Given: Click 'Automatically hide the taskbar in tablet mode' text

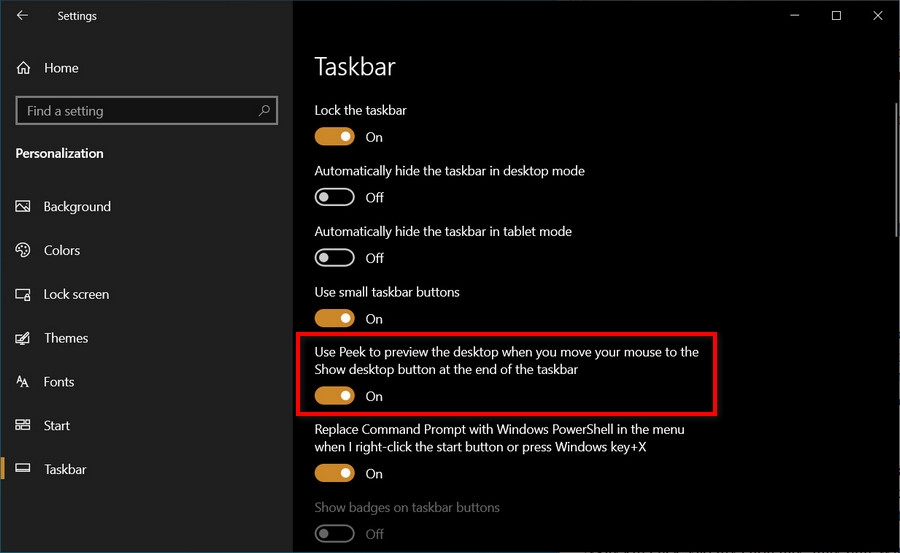Looking at the screenshot, I should coord(443,231).
